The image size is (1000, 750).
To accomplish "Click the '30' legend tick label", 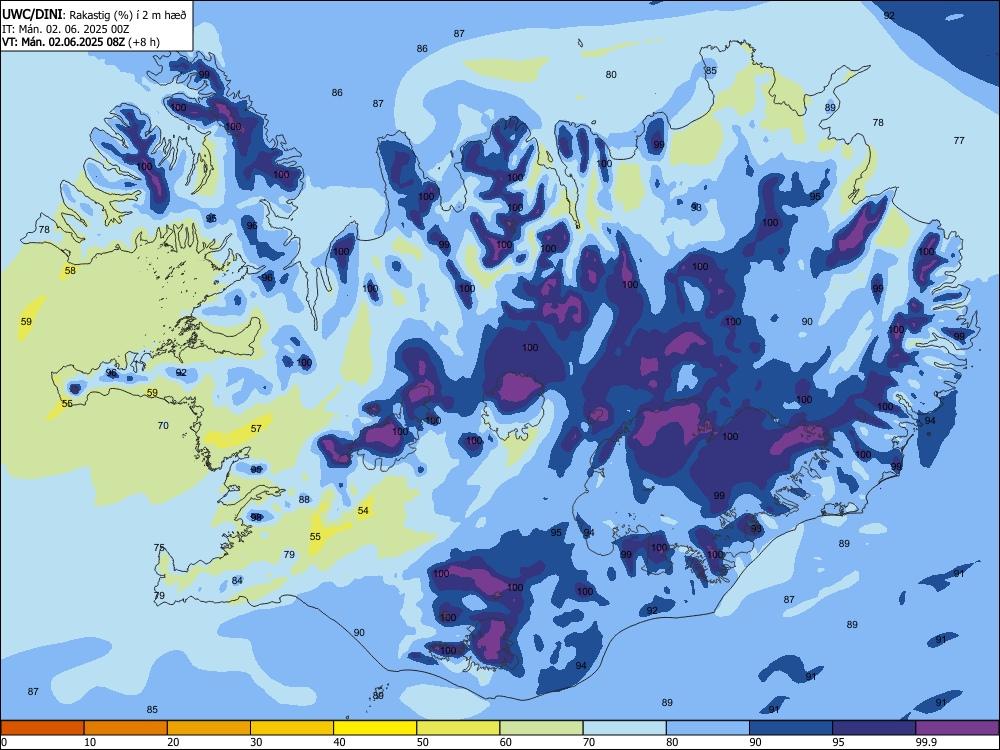I will click(x=256, y=742).
